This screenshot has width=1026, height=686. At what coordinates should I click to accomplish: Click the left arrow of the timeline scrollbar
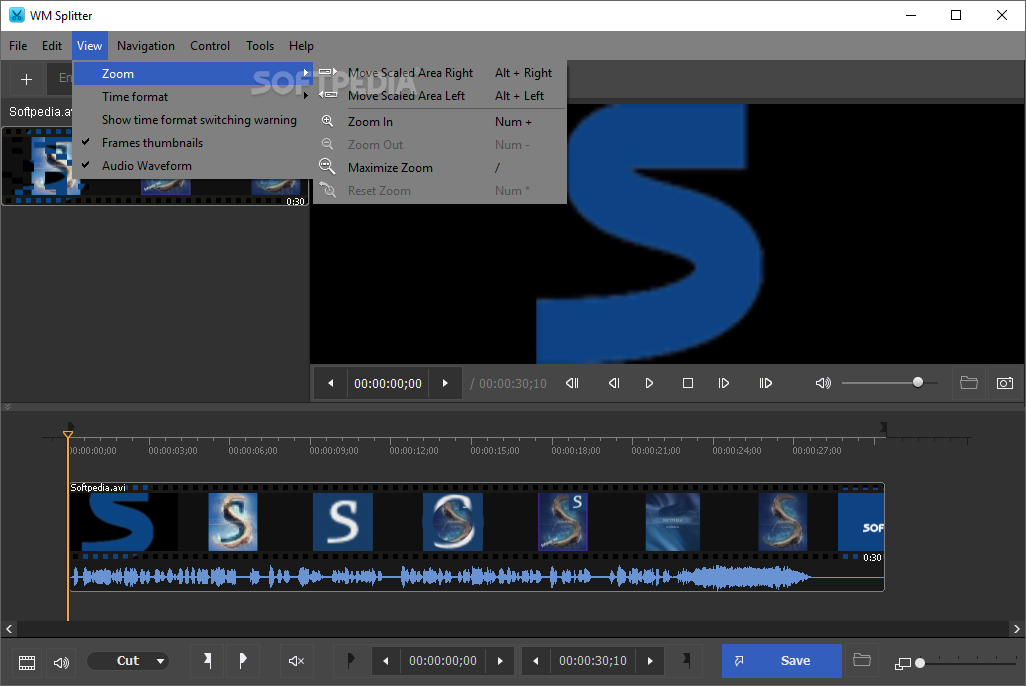[9, 629]
